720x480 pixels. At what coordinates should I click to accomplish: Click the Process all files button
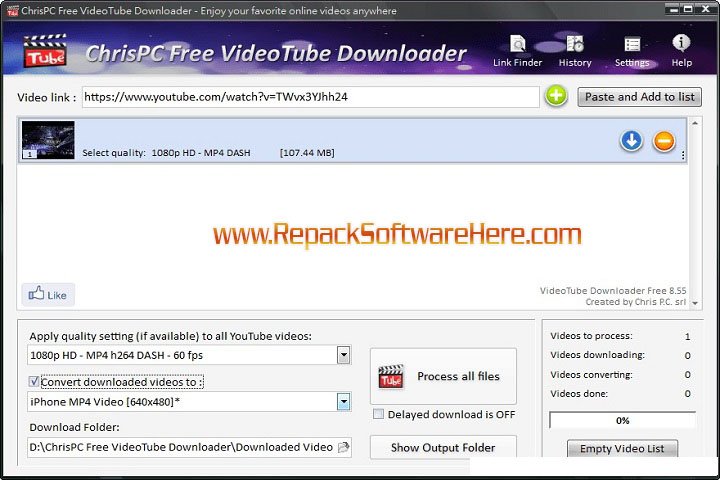pyautogui.click(x=443, y=376)
